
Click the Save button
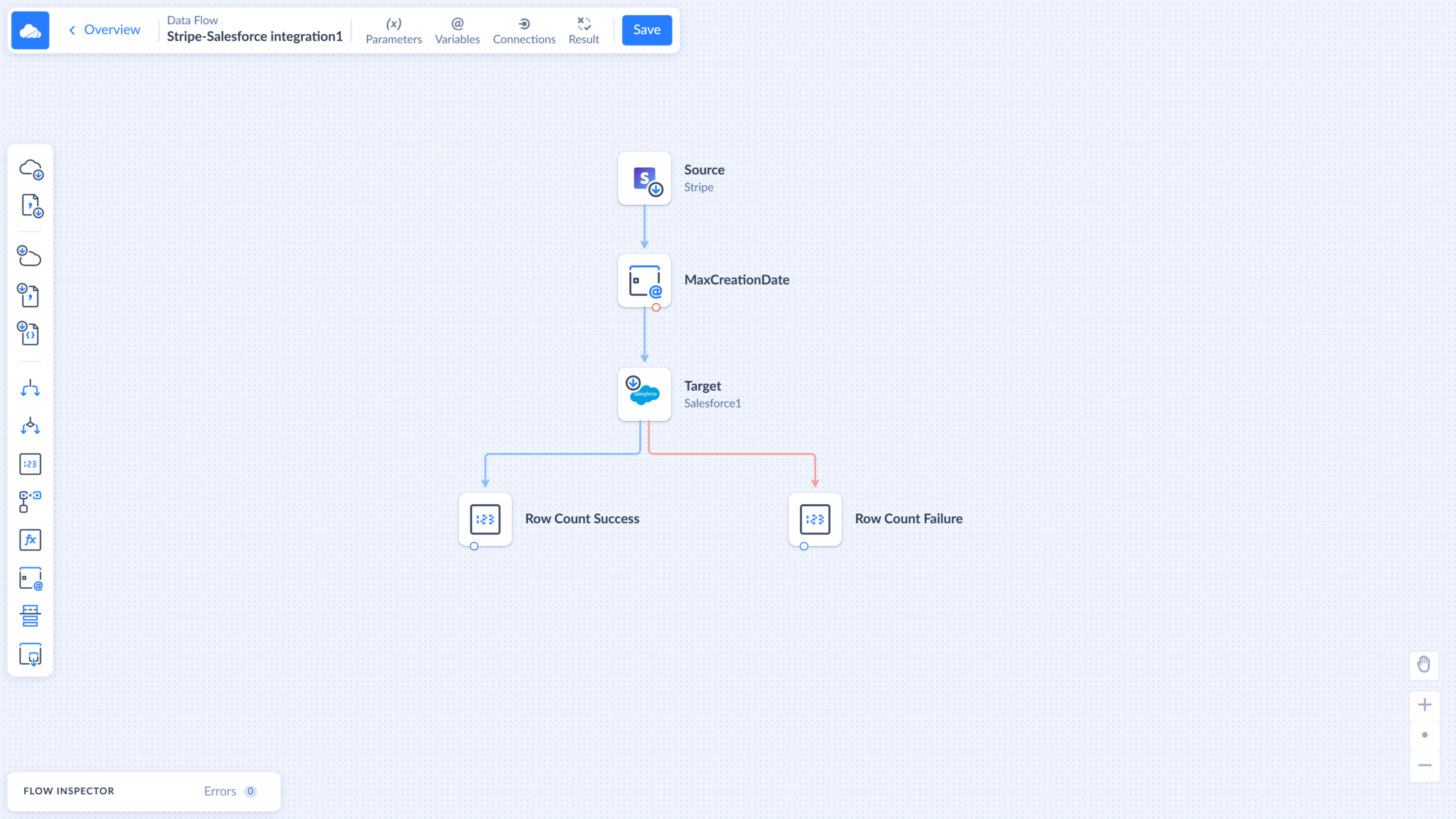point(646,30)
